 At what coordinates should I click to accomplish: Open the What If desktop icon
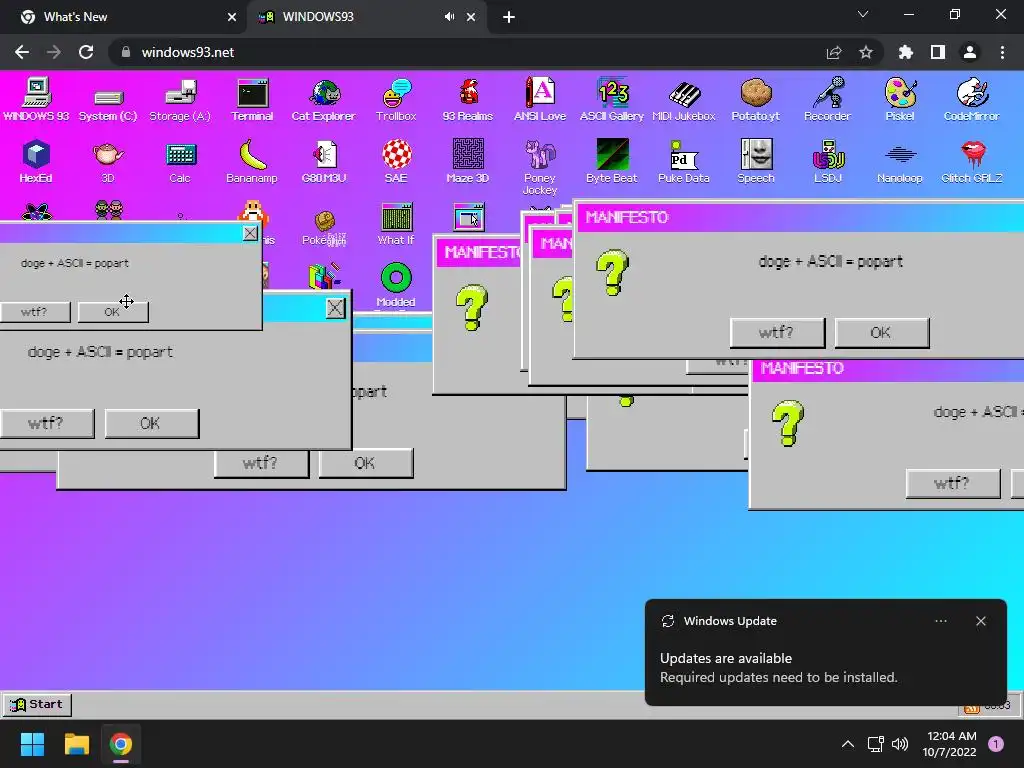pos(396,223)
